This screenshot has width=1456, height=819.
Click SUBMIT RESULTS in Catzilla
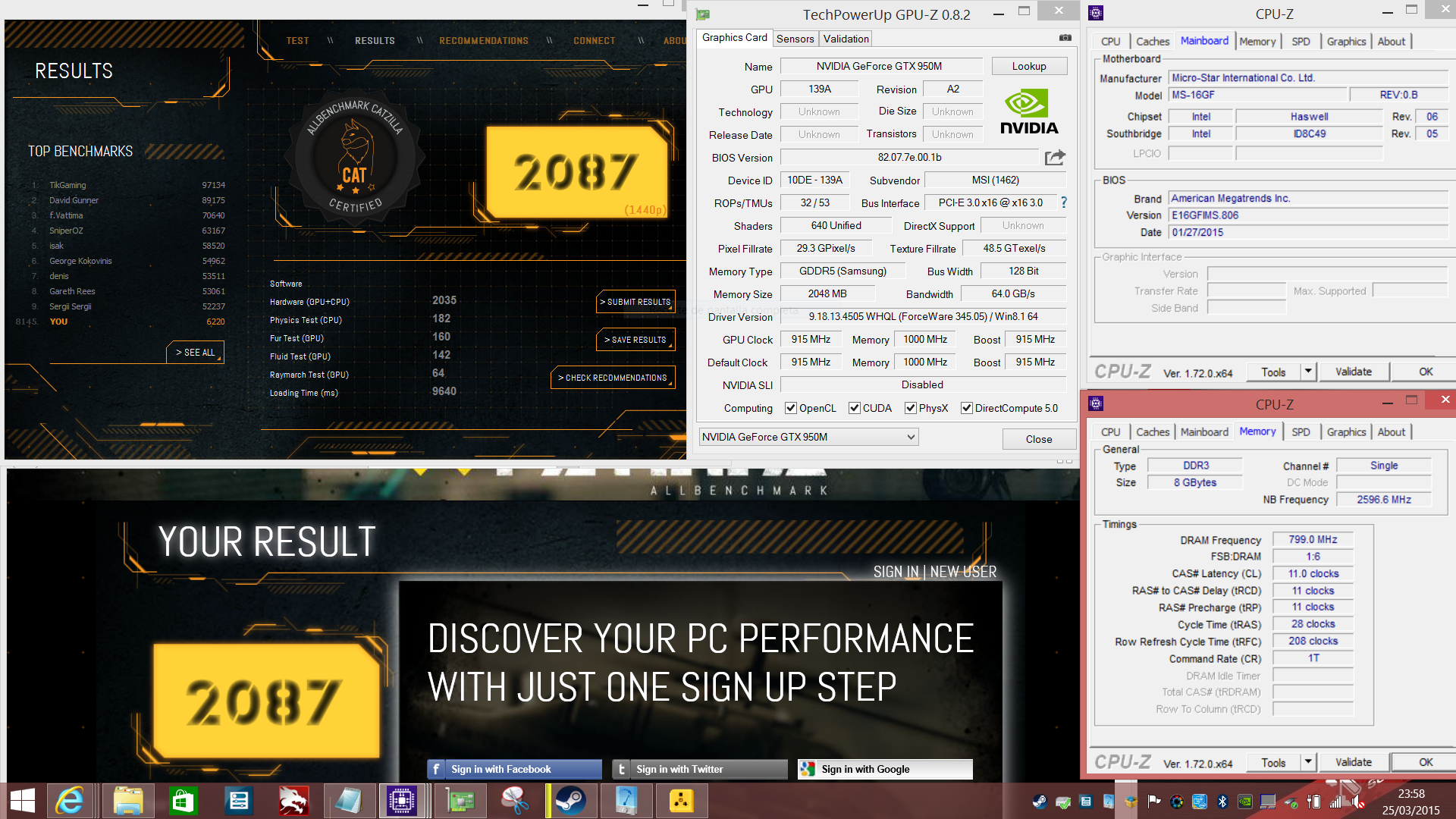pyautogui.click(x=635, y=302)
